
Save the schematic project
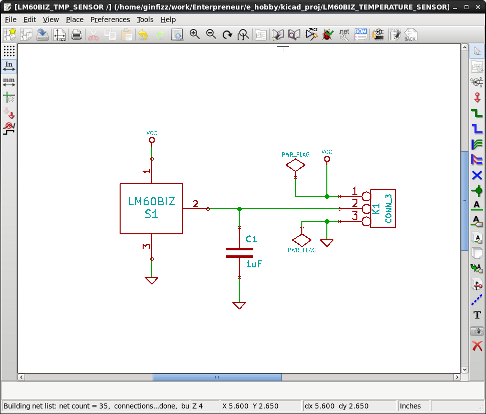click(x=42, y=34)
